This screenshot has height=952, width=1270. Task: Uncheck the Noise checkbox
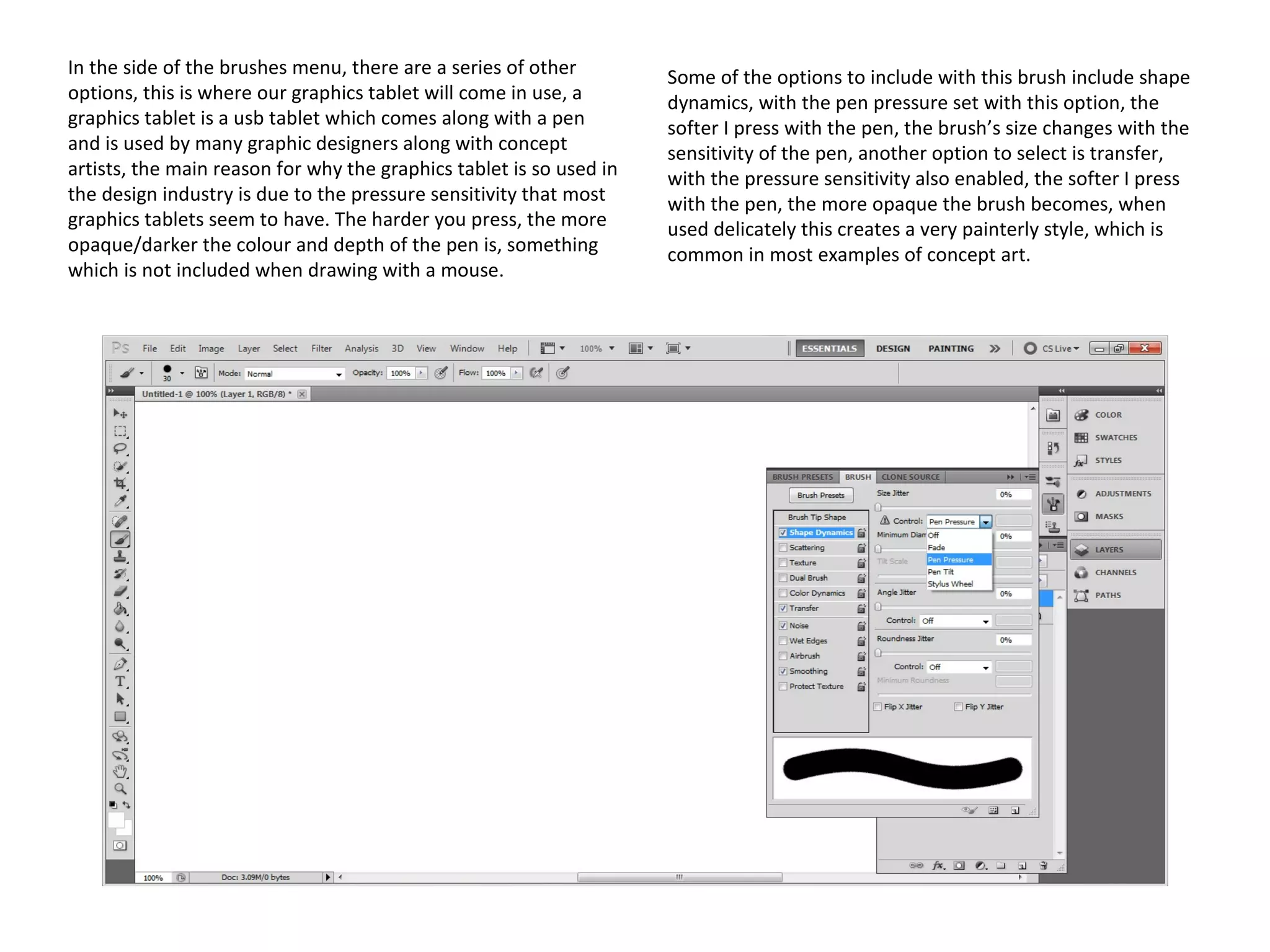coord(783,625)
